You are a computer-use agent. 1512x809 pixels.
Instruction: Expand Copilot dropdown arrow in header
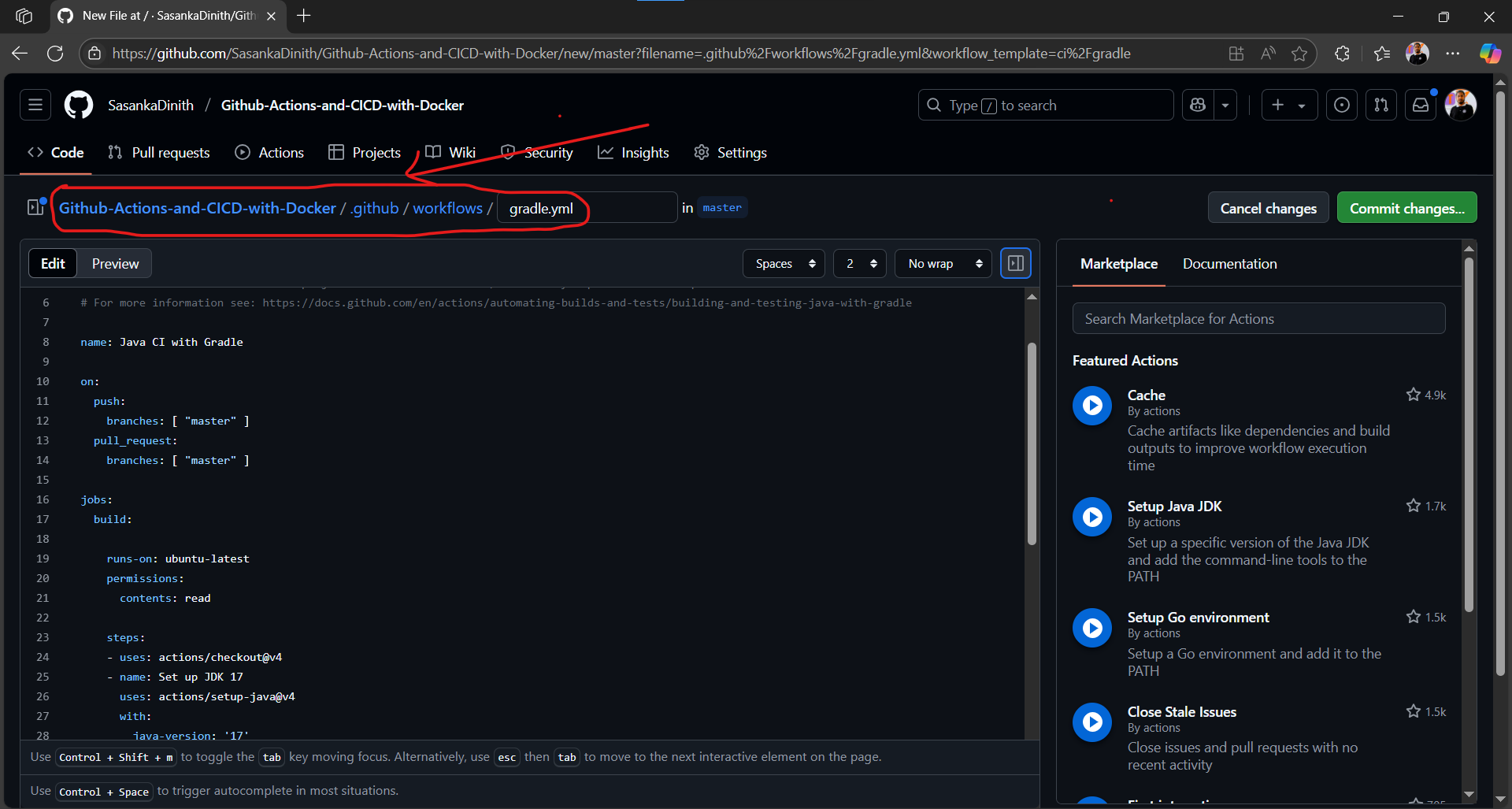(x=1225, y=105)
